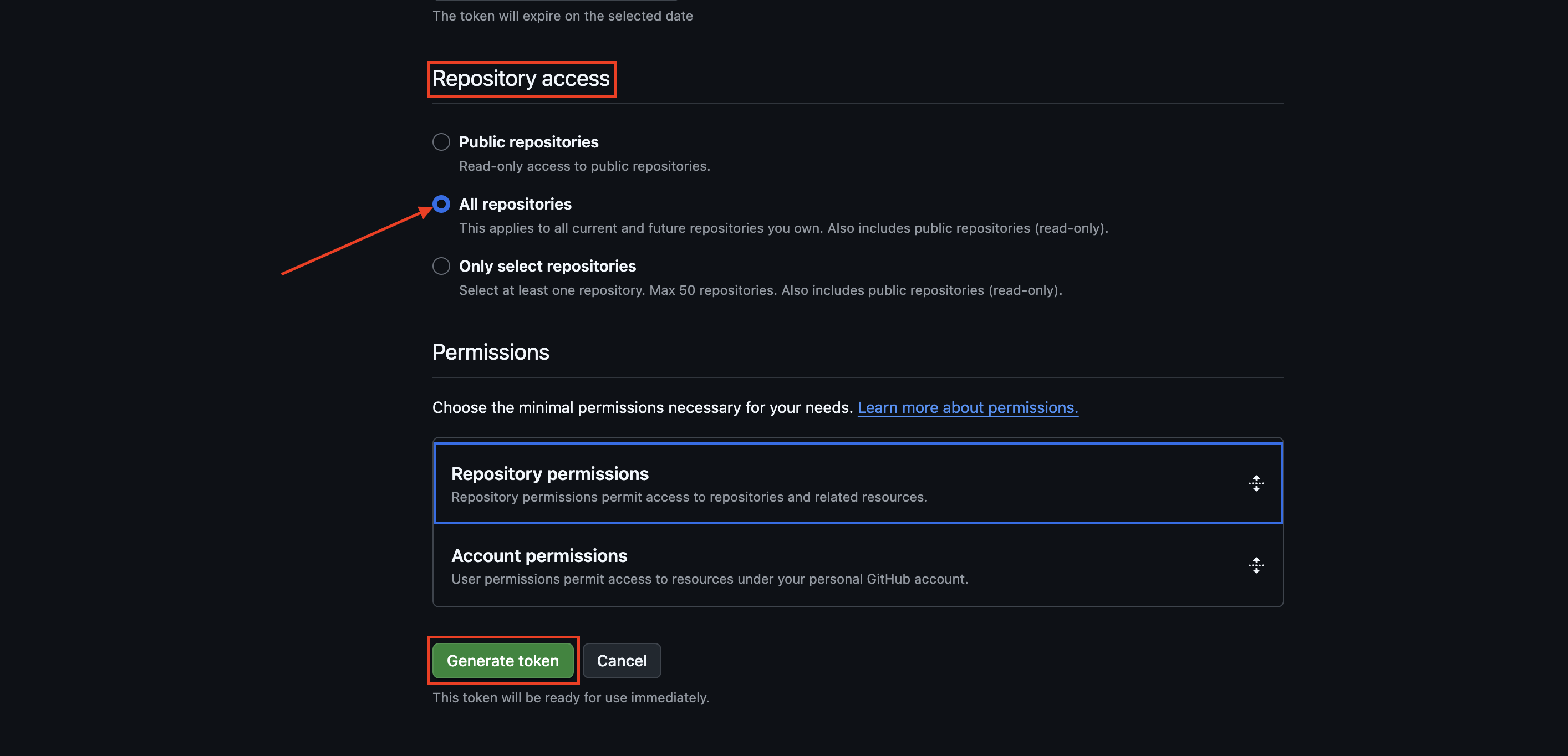Screen dimensions: 1568x756
Task: Click the Only select repositories label text
Action: coord(547,266)
